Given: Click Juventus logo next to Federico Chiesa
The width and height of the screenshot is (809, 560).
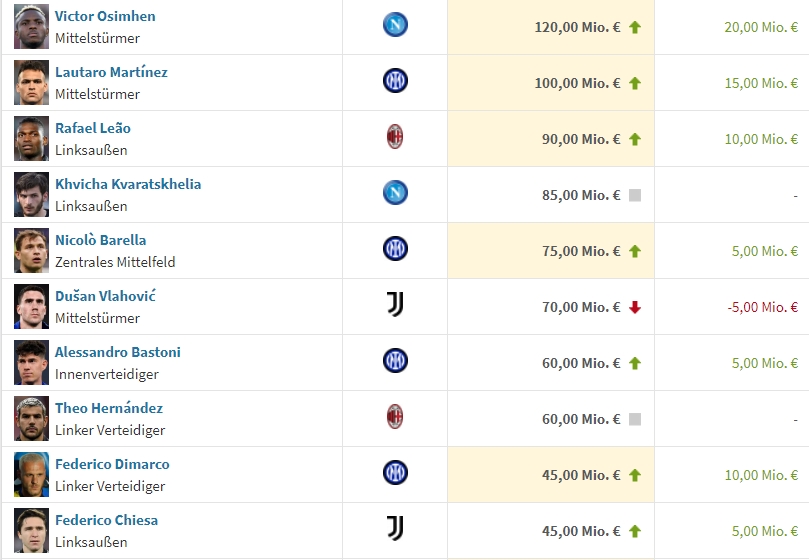Looking at the screenshot, I should pyautogui.click(x=395, y=529).
